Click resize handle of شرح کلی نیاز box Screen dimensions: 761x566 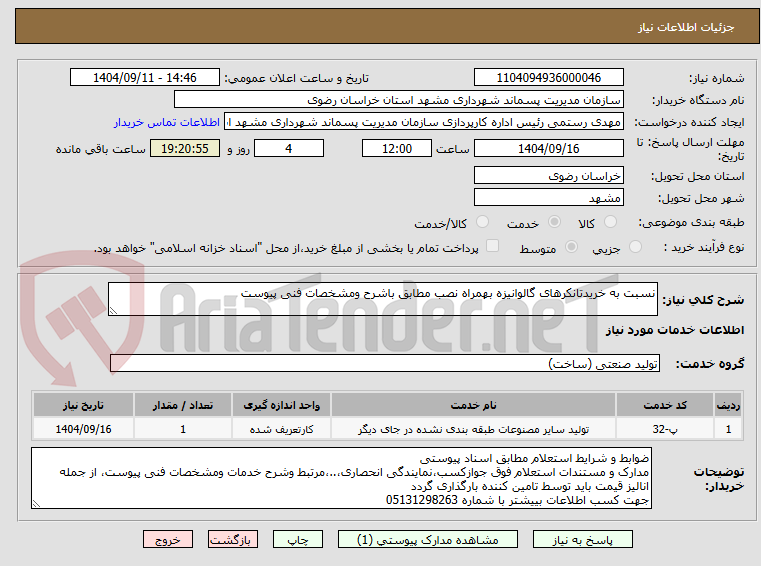(113, 311)
